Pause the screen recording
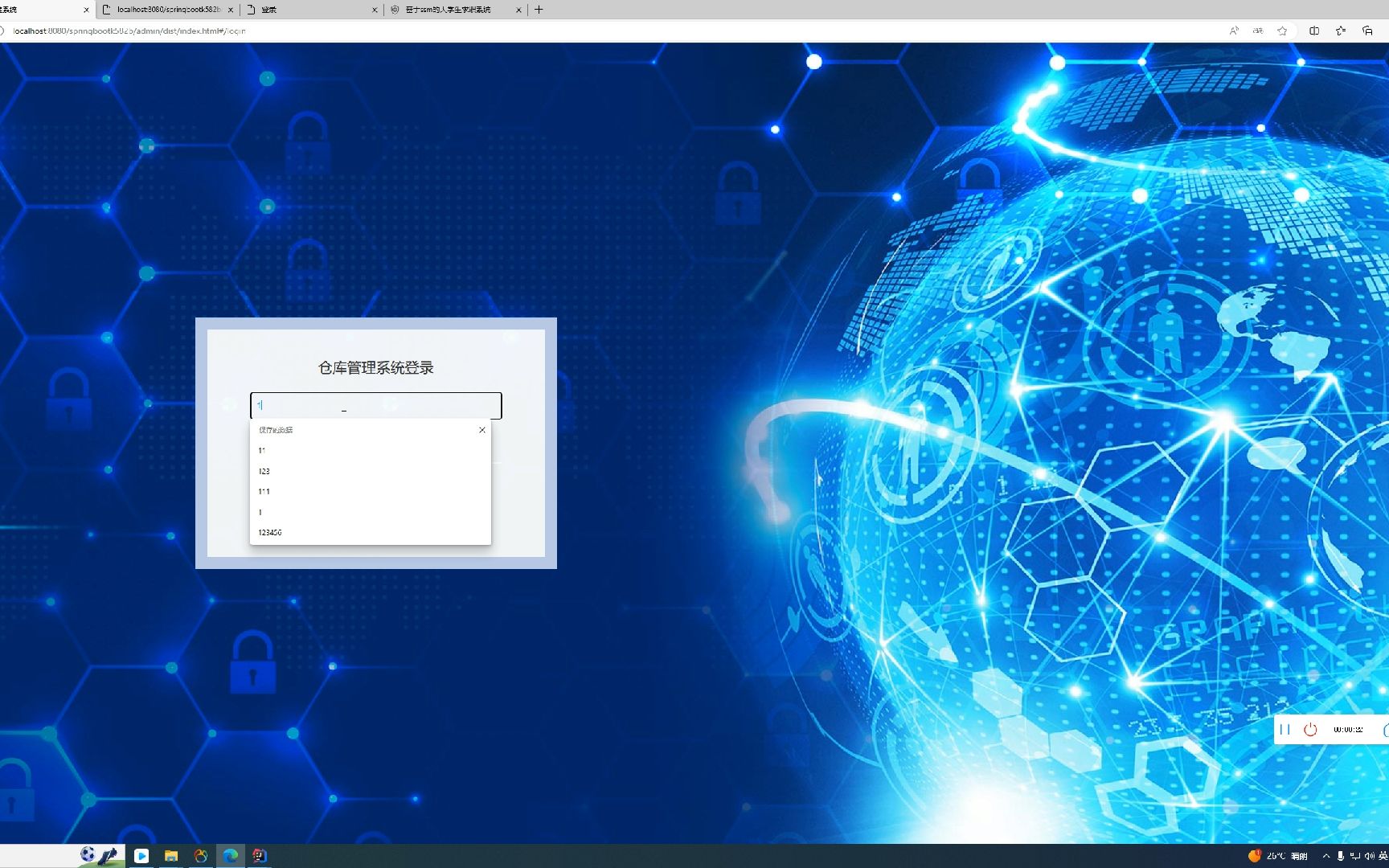Image resolution: width=1389 pixels, height=868 pixels. point(1285,730)
